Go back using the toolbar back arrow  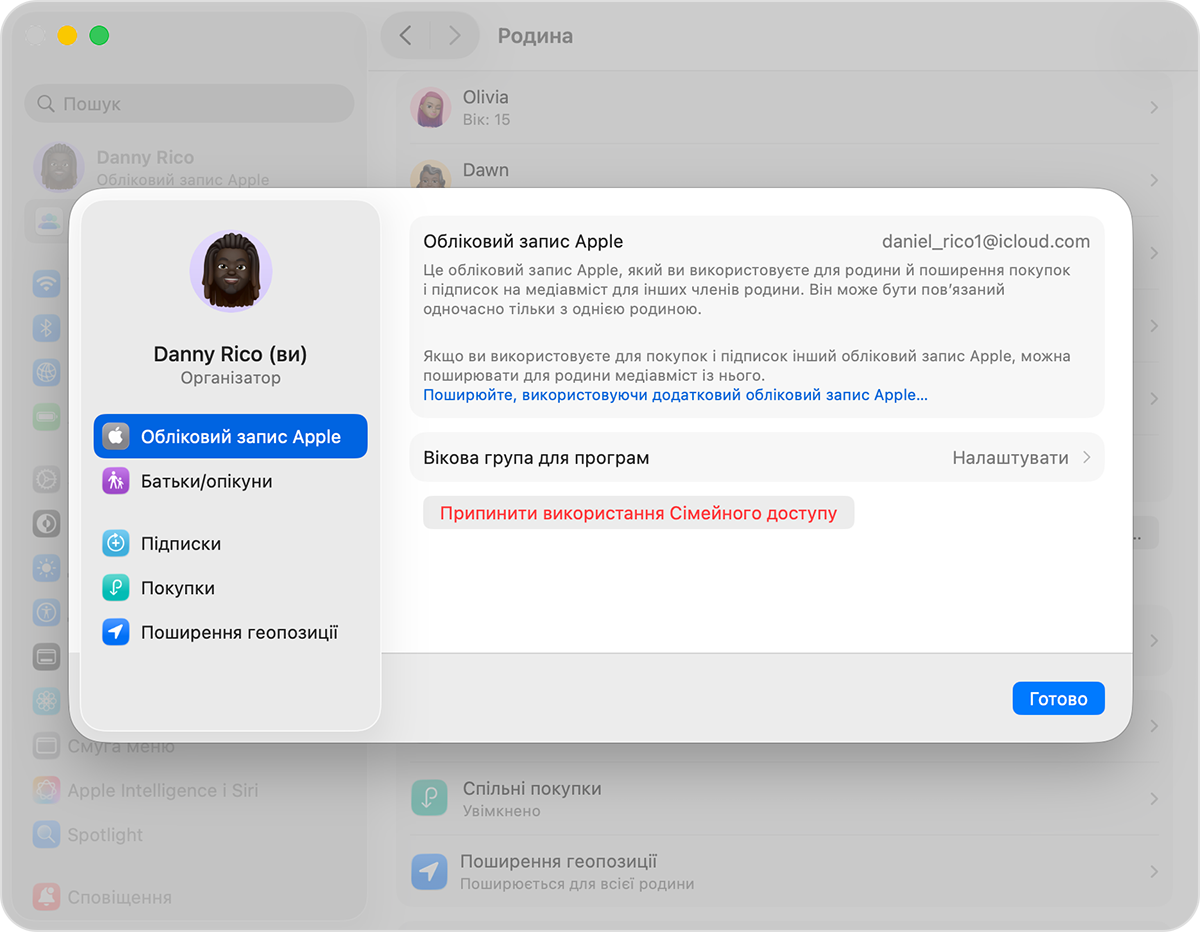(405, 36)
